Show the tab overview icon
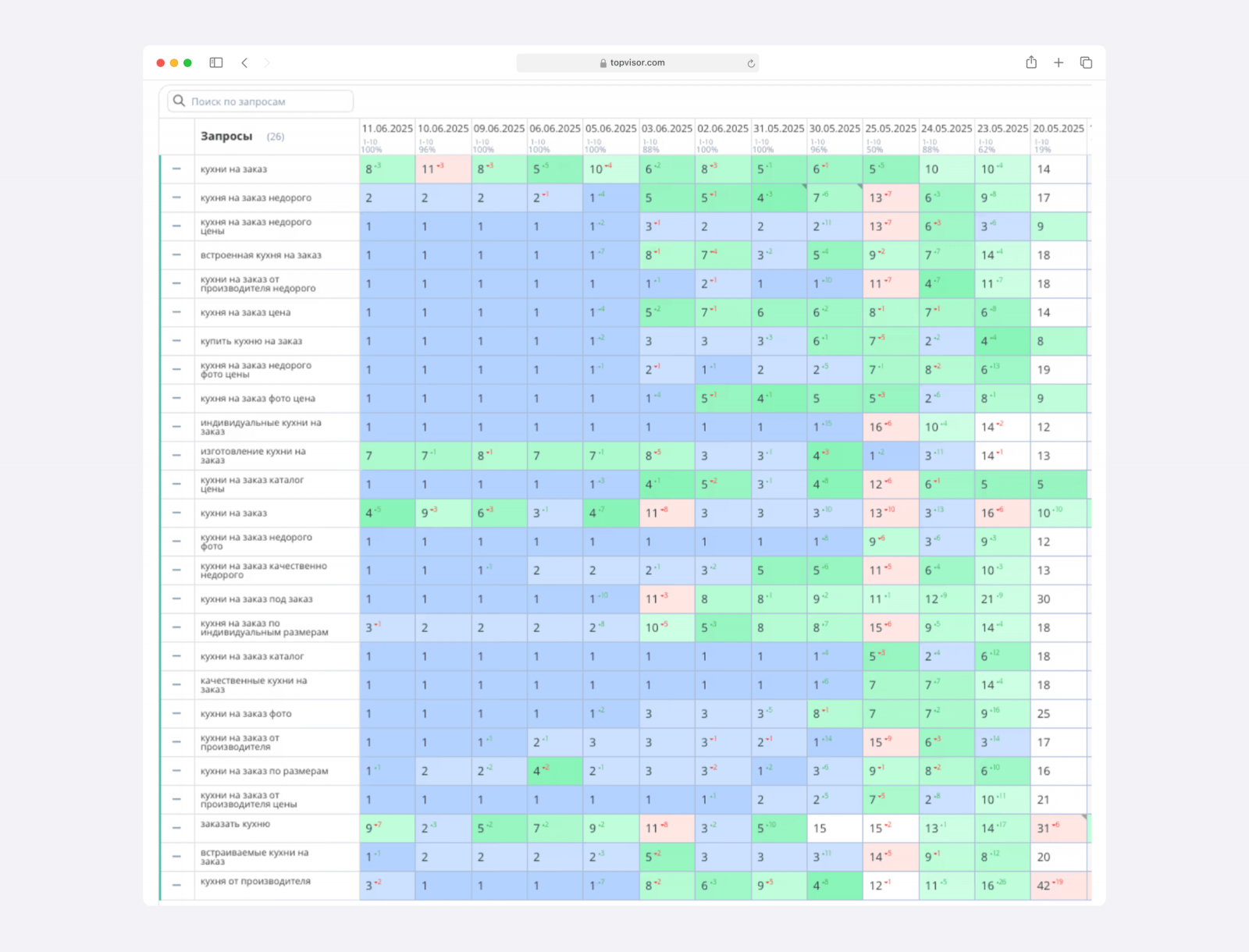The image size is (1249, 952). (x=1086, y=62)
